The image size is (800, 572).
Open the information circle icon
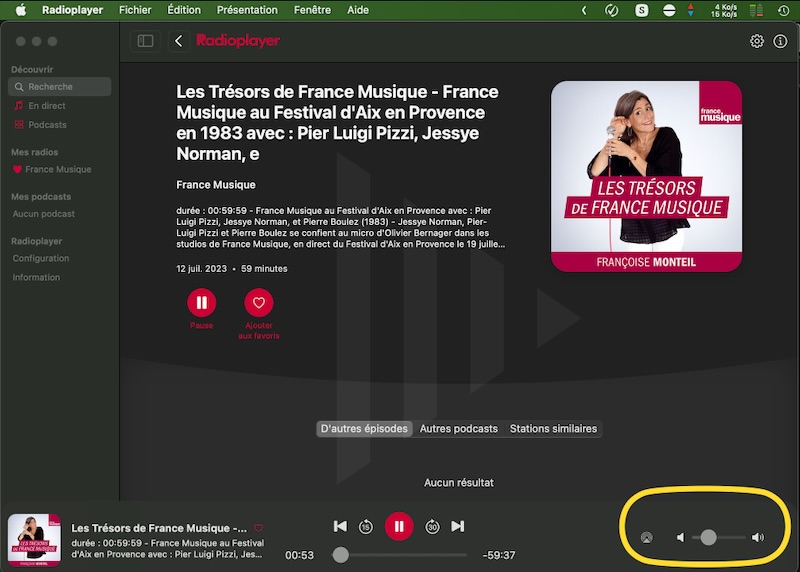pos(781,41)
